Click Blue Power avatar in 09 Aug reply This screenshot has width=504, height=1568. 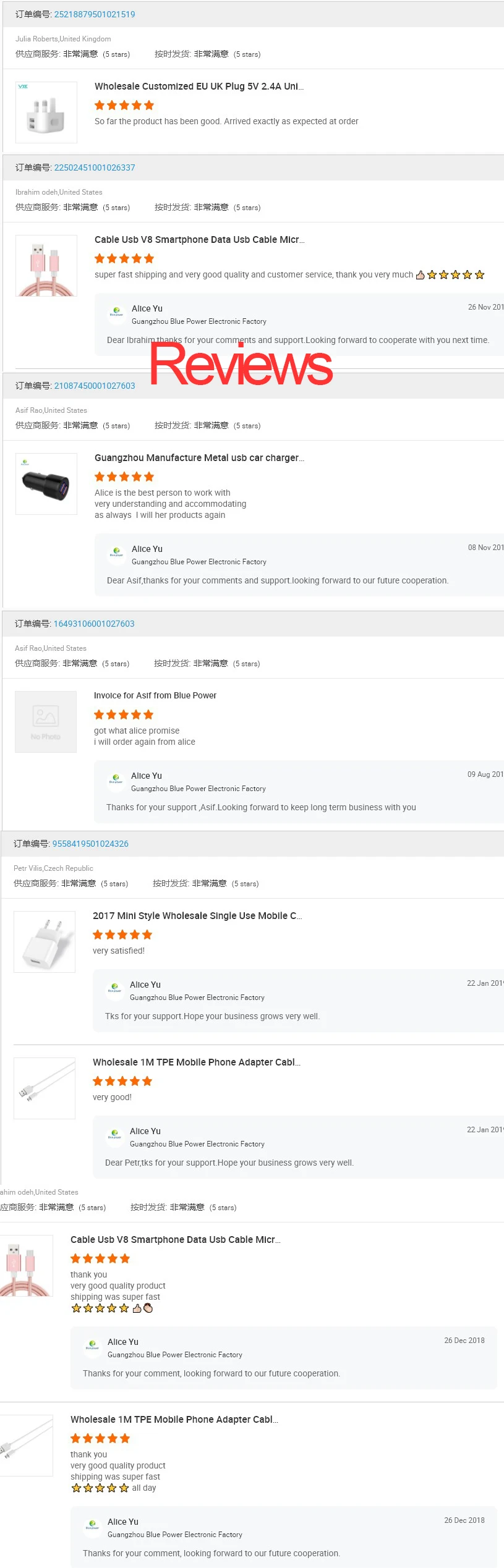[x=116, y=779]
